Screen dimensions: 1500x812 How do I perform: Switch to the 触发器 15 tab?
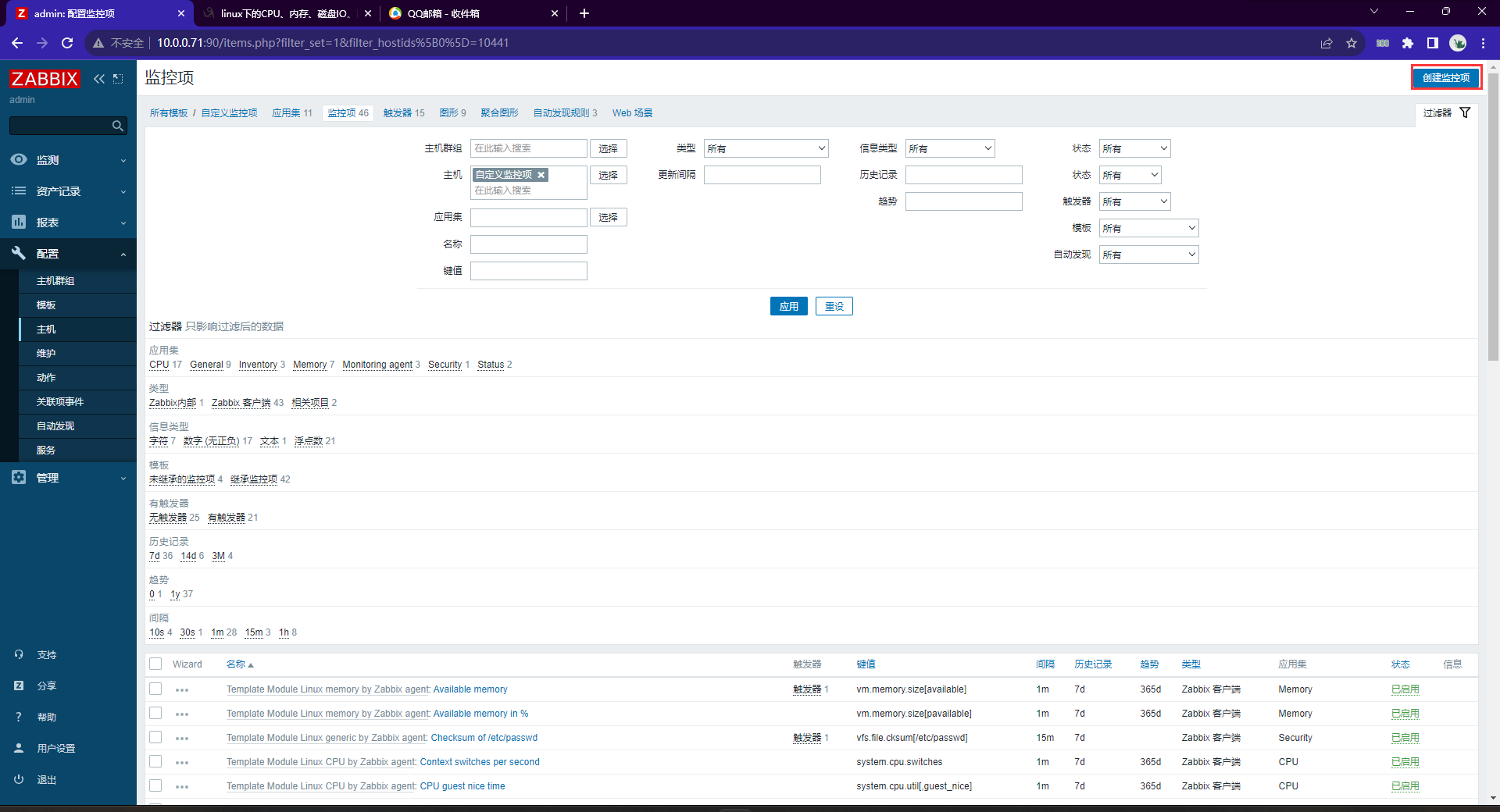[x=404, y=113]
